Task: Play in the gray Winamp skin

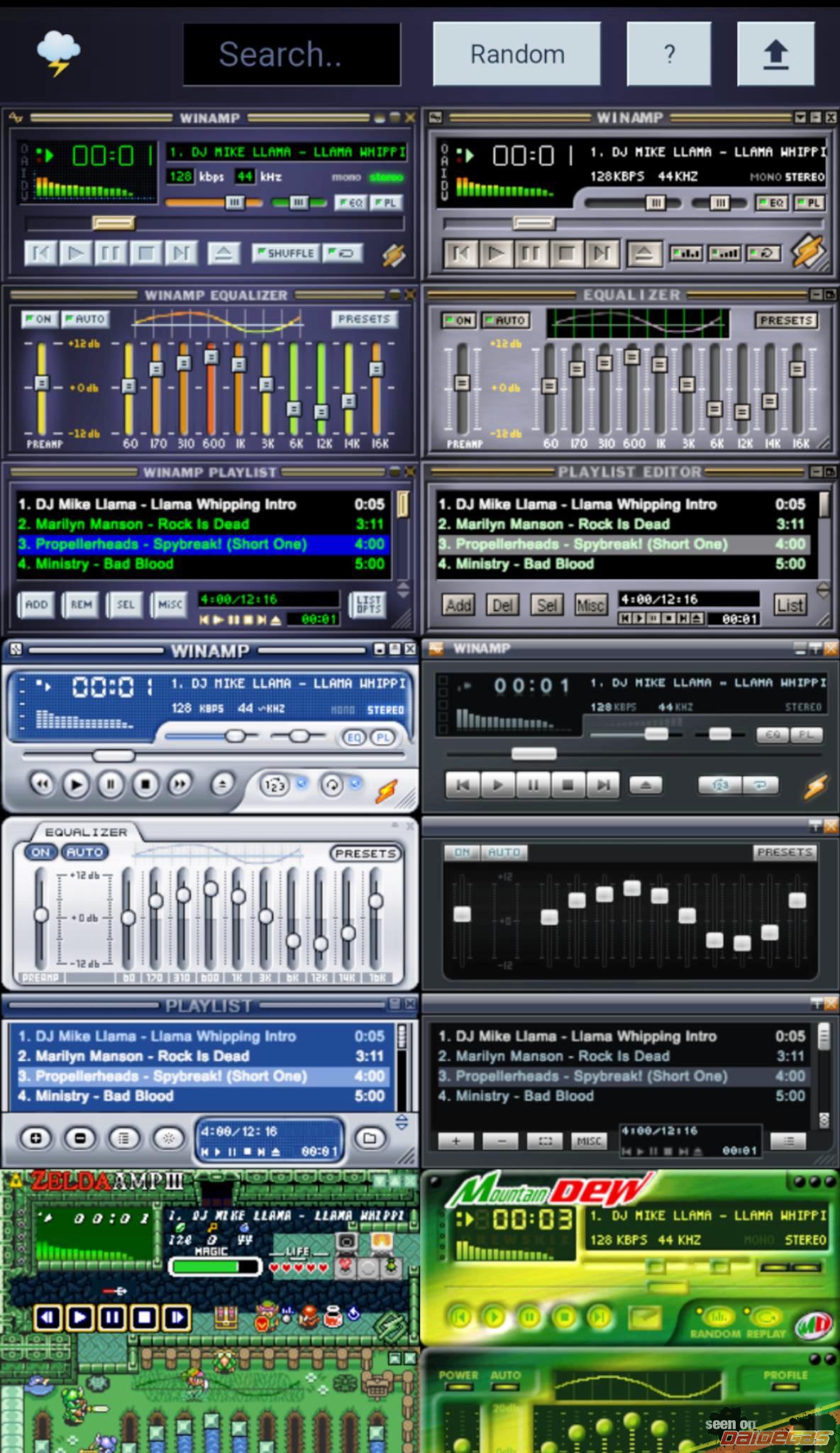Action: coord(496,253)
